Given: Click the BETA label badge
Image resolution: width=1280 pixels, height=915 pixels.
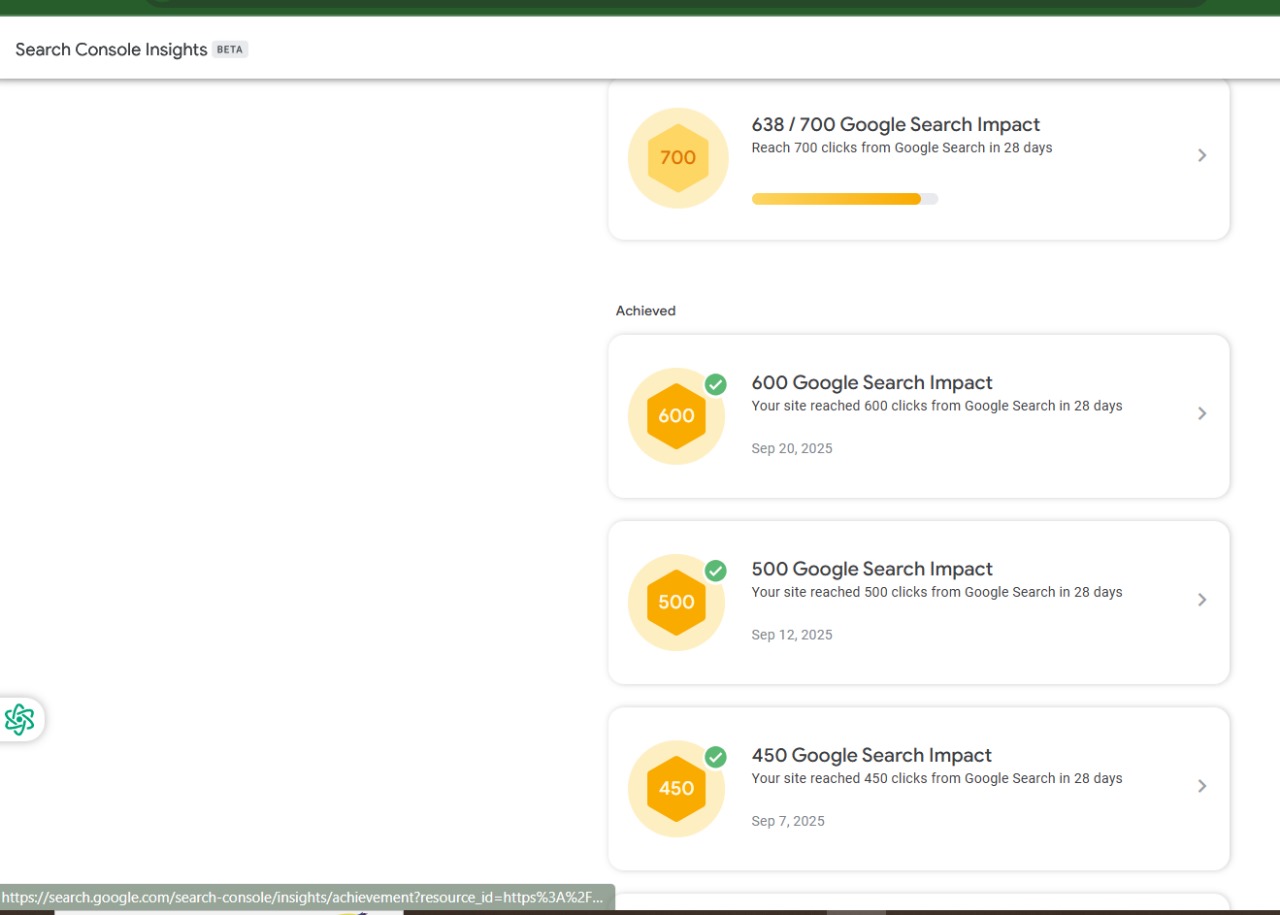Looking at the screenshot, I should coord(230,49).
